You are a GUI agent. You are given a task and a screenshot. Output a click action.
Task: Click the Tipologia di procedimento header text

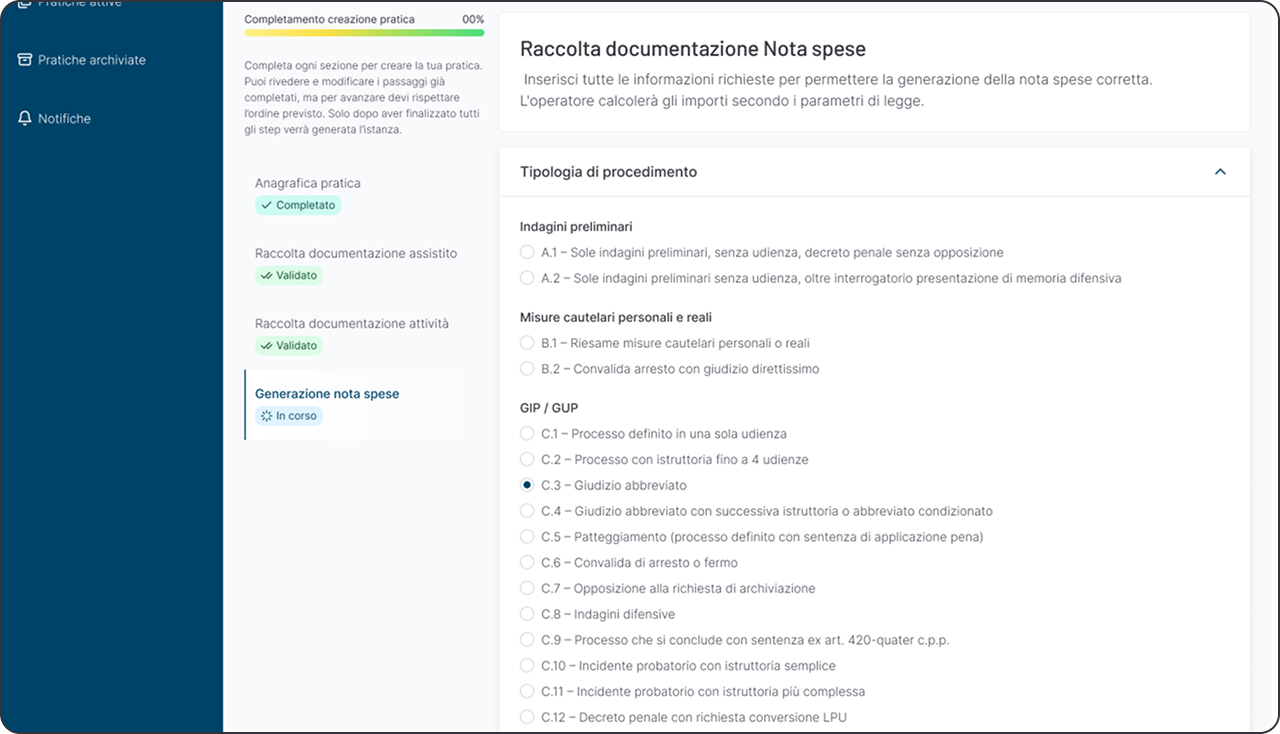point(608,172)
